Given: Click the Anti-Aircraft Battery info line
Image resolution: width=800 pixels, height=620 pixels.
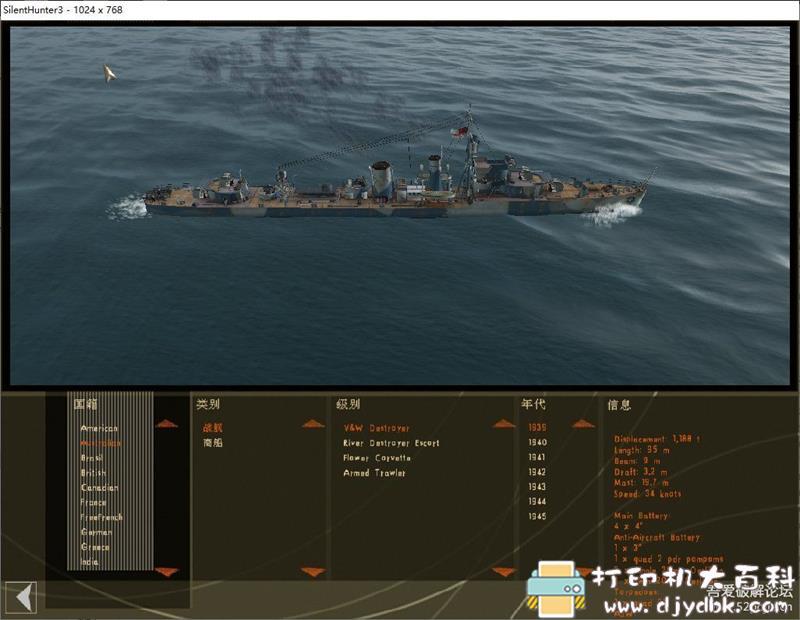Looking at the screenshot, I should coord(657,537).
